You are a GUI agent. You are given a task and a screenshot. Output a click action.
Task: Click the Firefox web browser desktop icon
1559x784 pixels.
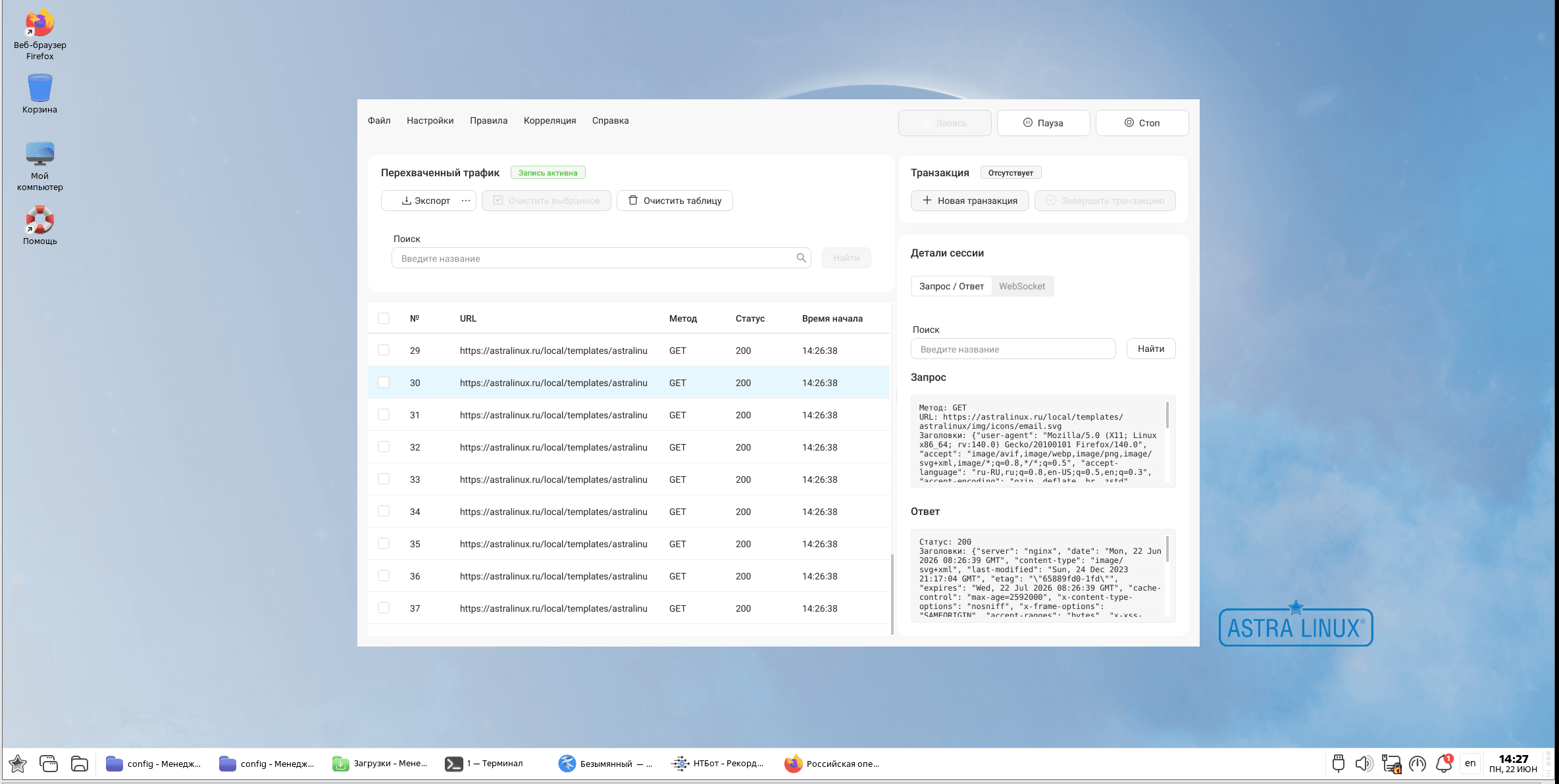(x=40, y=34)
